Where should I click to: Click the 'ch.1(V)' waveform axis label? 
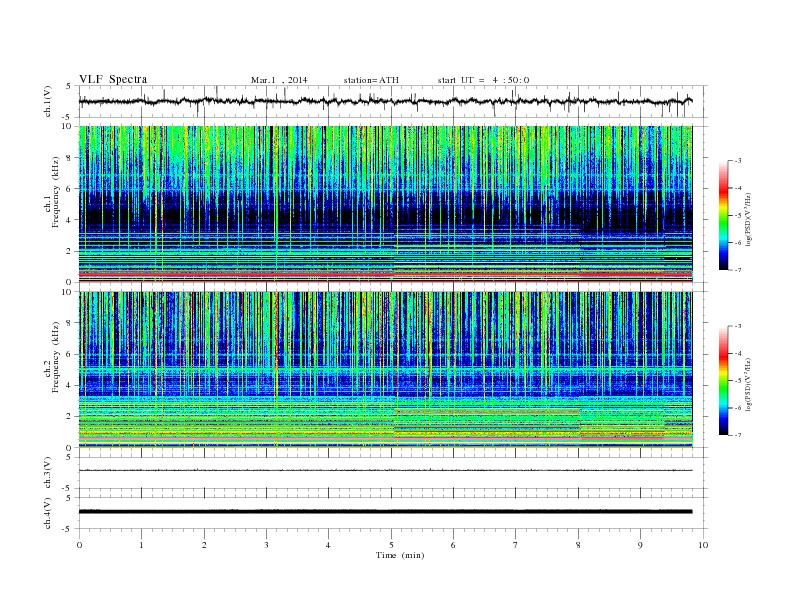pyautogui.click(x=48, y=102)
